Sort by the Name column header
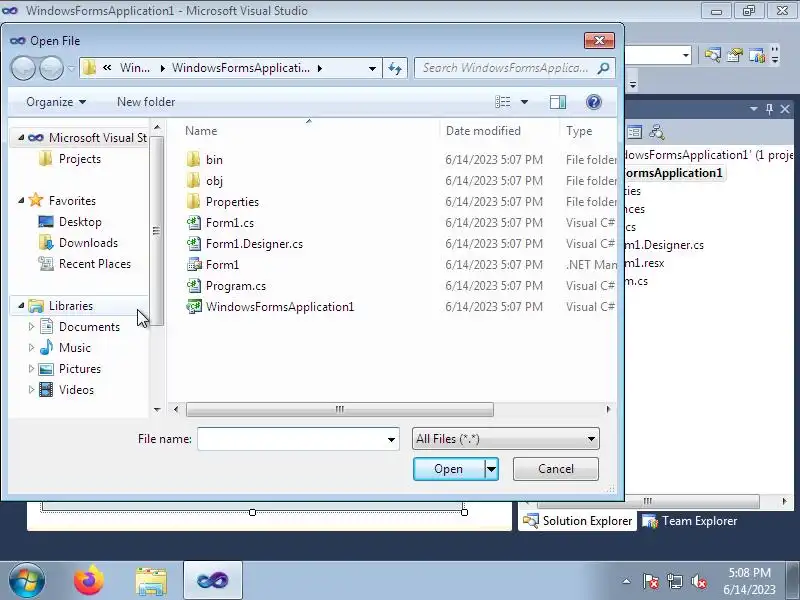This screenshot has height=600, width=800. pyautogui.click(x=201, y=131)
